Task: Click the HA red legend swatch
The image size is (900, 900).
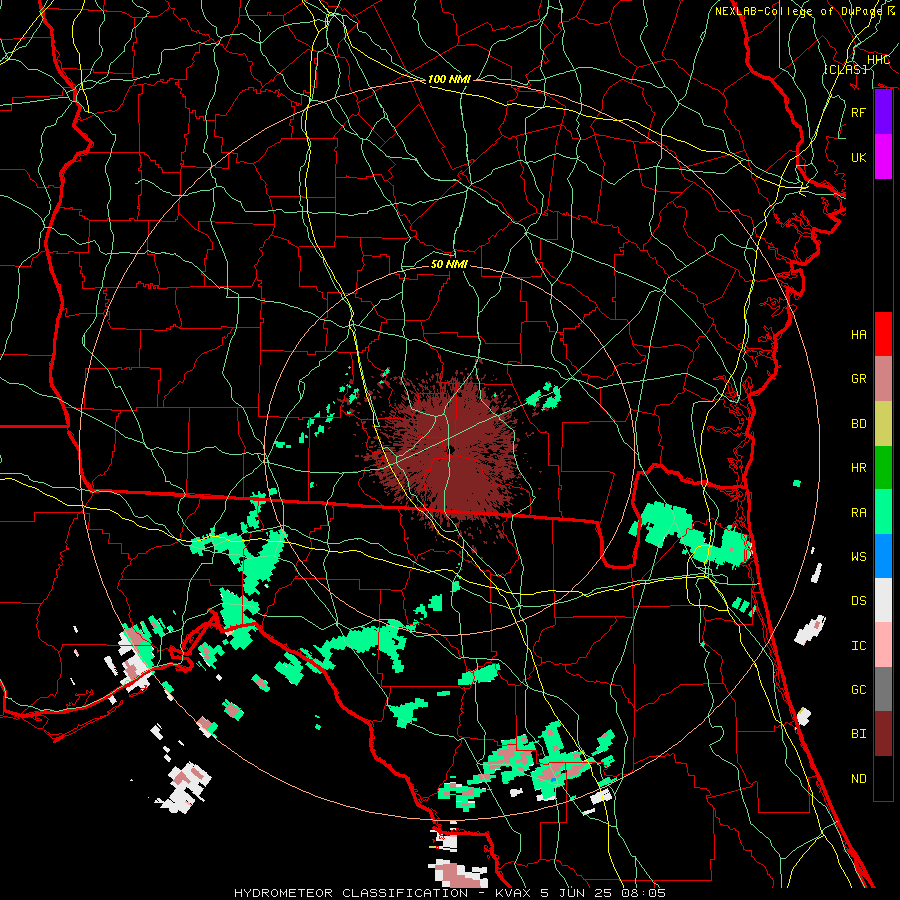Action: coord(883,334)
